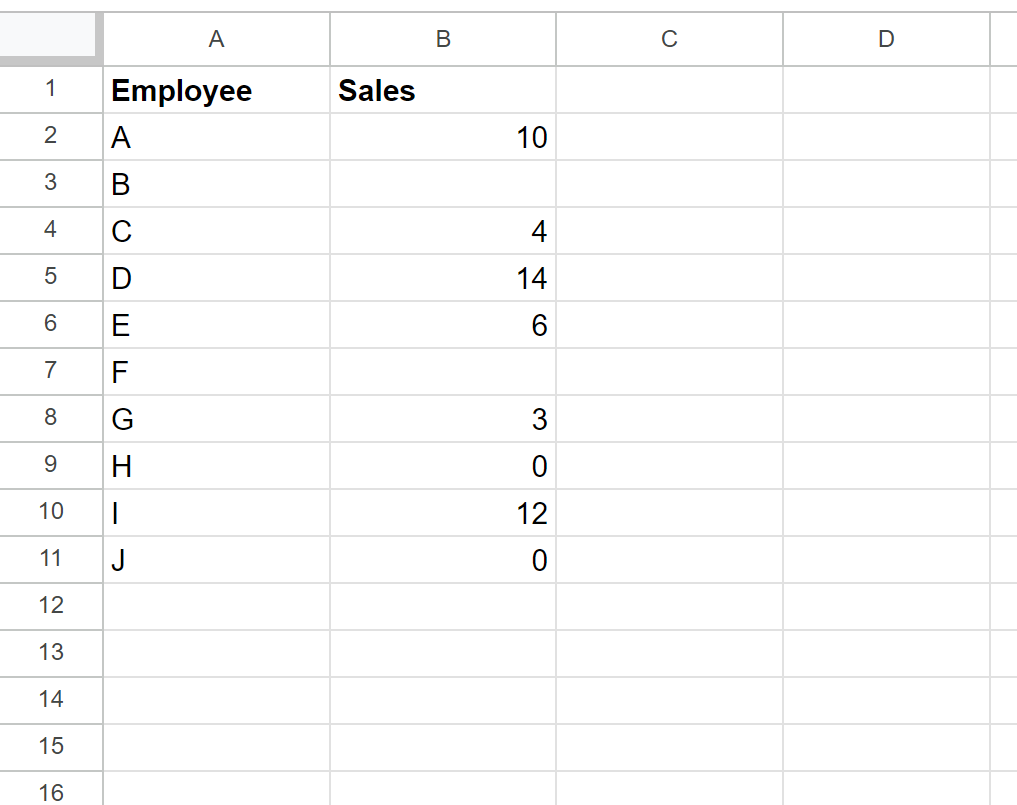Select the Sales value 0 for employee H
The image size is (1017, 805).
443,466
